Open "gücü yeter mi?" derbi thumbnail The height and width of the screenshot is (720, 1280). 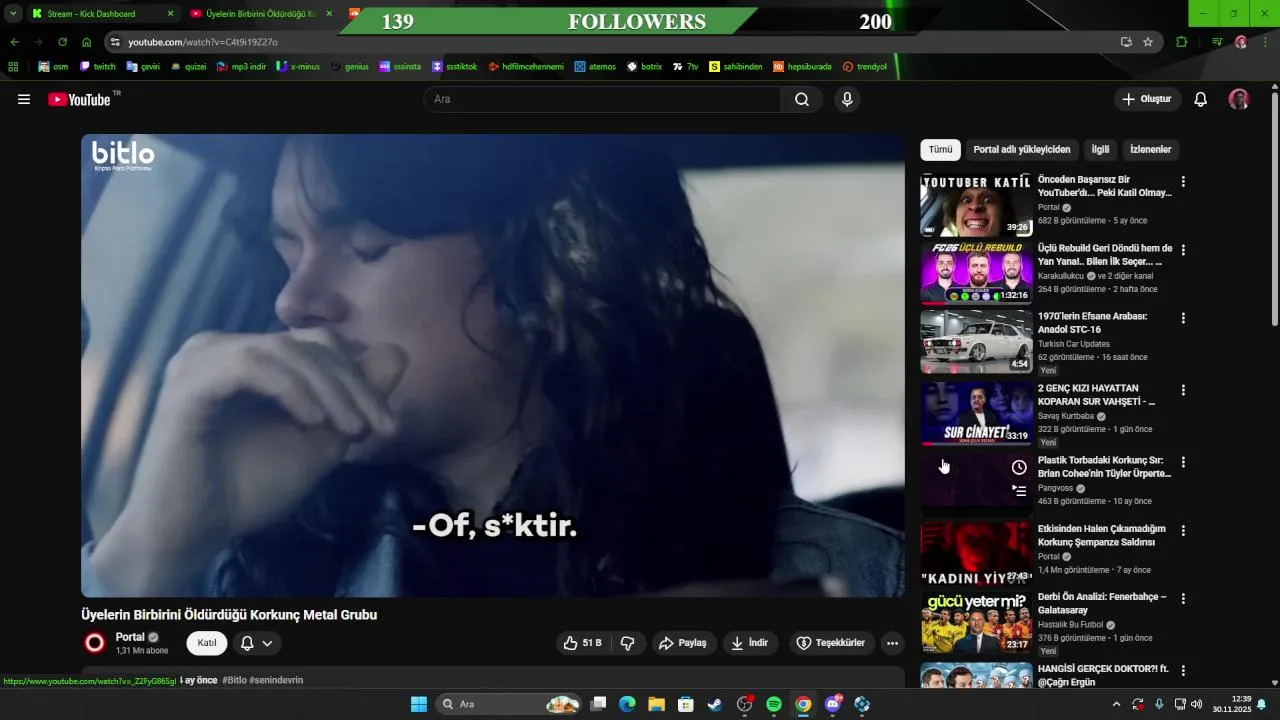(976, 621)
